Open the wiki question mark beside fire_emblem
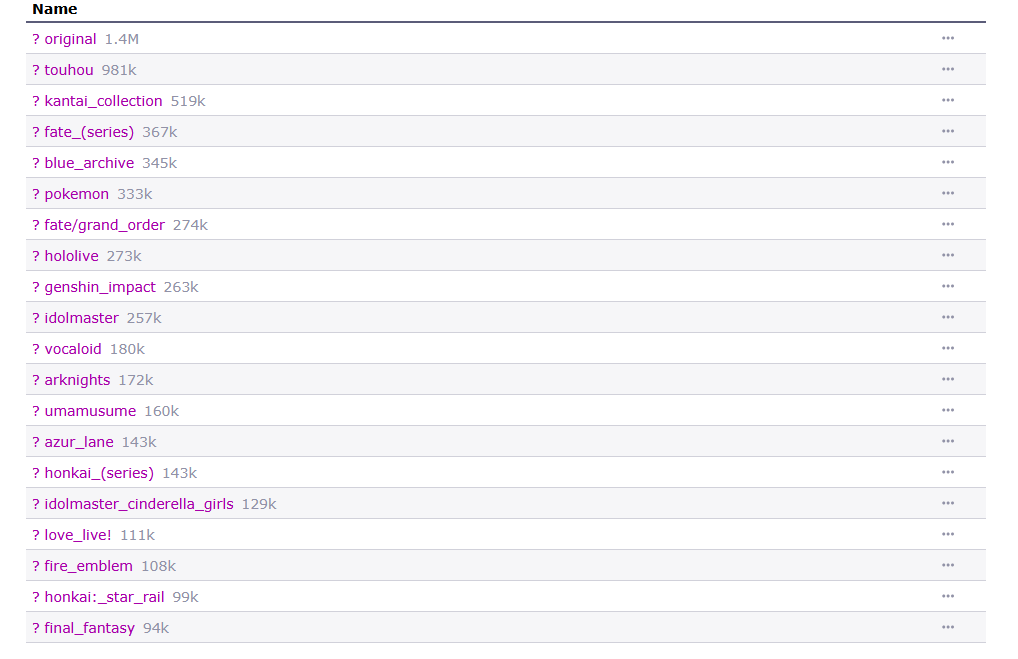The height and width of the screenshot is (659, 1018). pos(36,566)
